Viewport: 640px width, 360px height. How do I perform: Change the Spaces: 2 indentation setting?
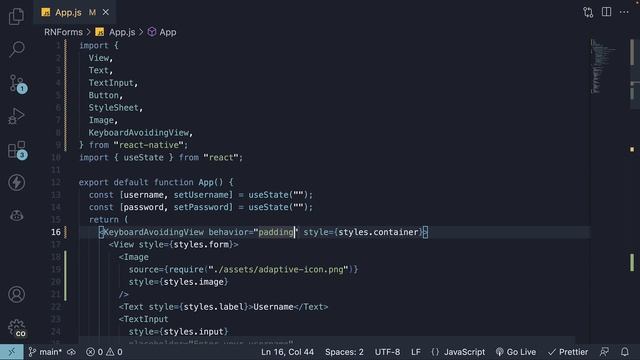point(344,352)
